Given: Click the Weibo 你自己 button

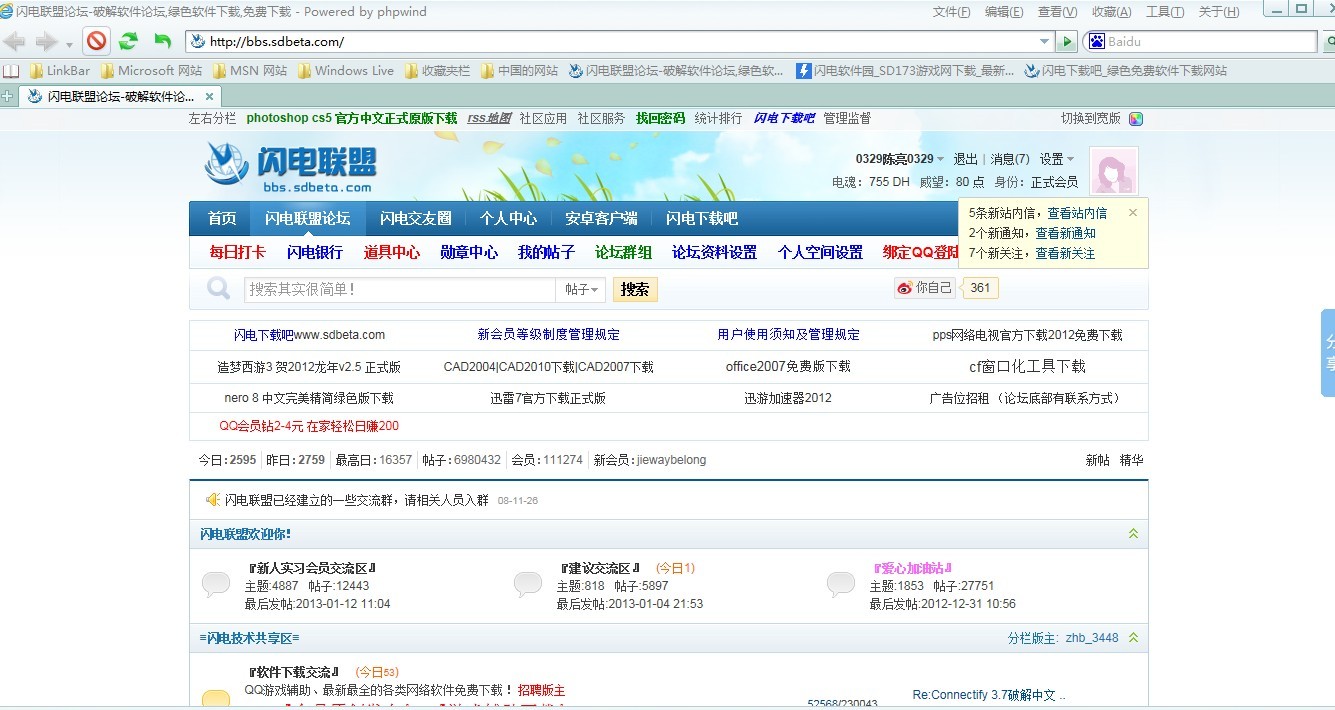Looking at the screenshot, I should click(924, 288).
